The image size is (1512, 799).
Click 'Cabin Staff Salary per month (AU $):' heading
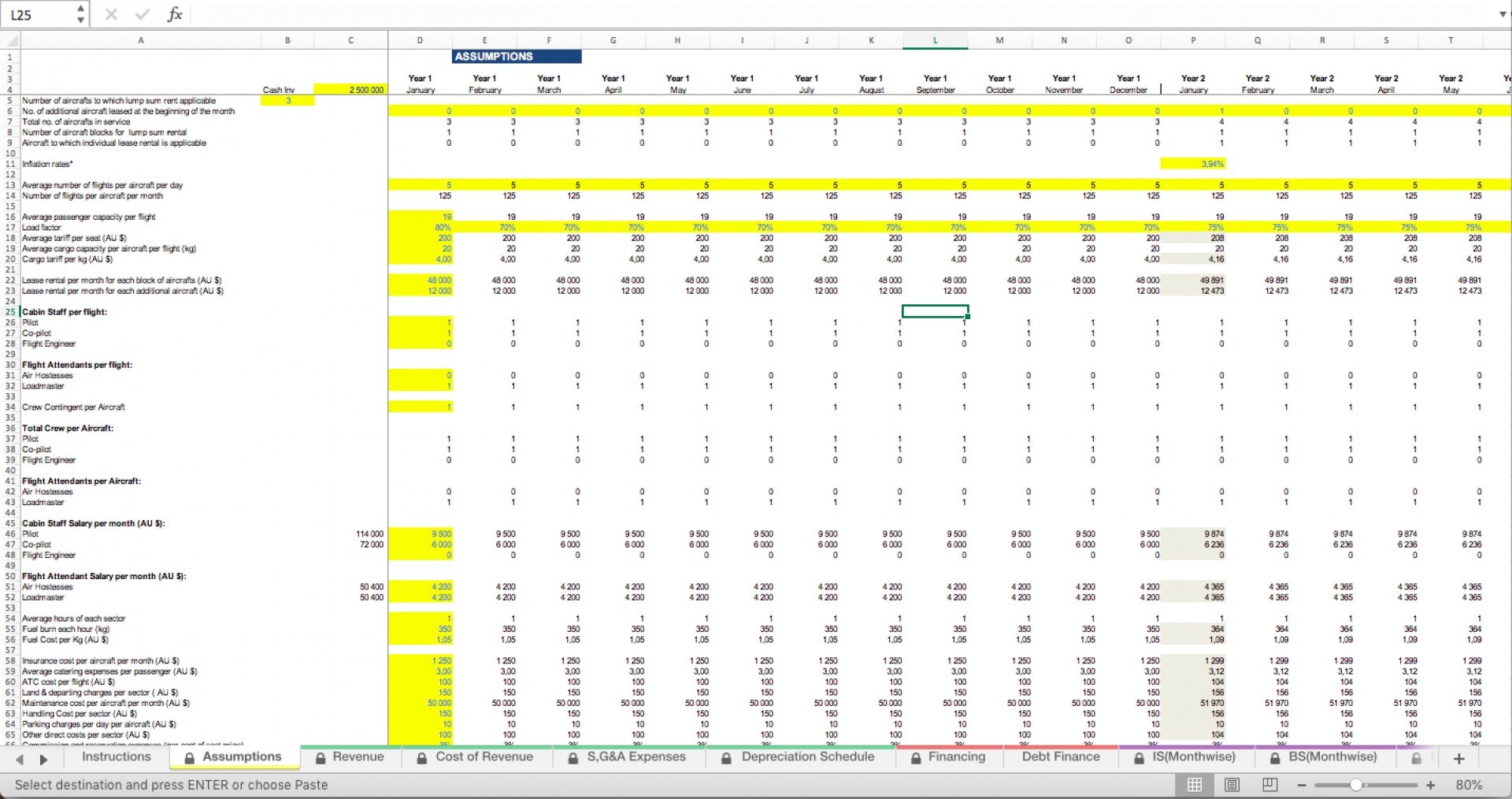click(x=94, y=523)
